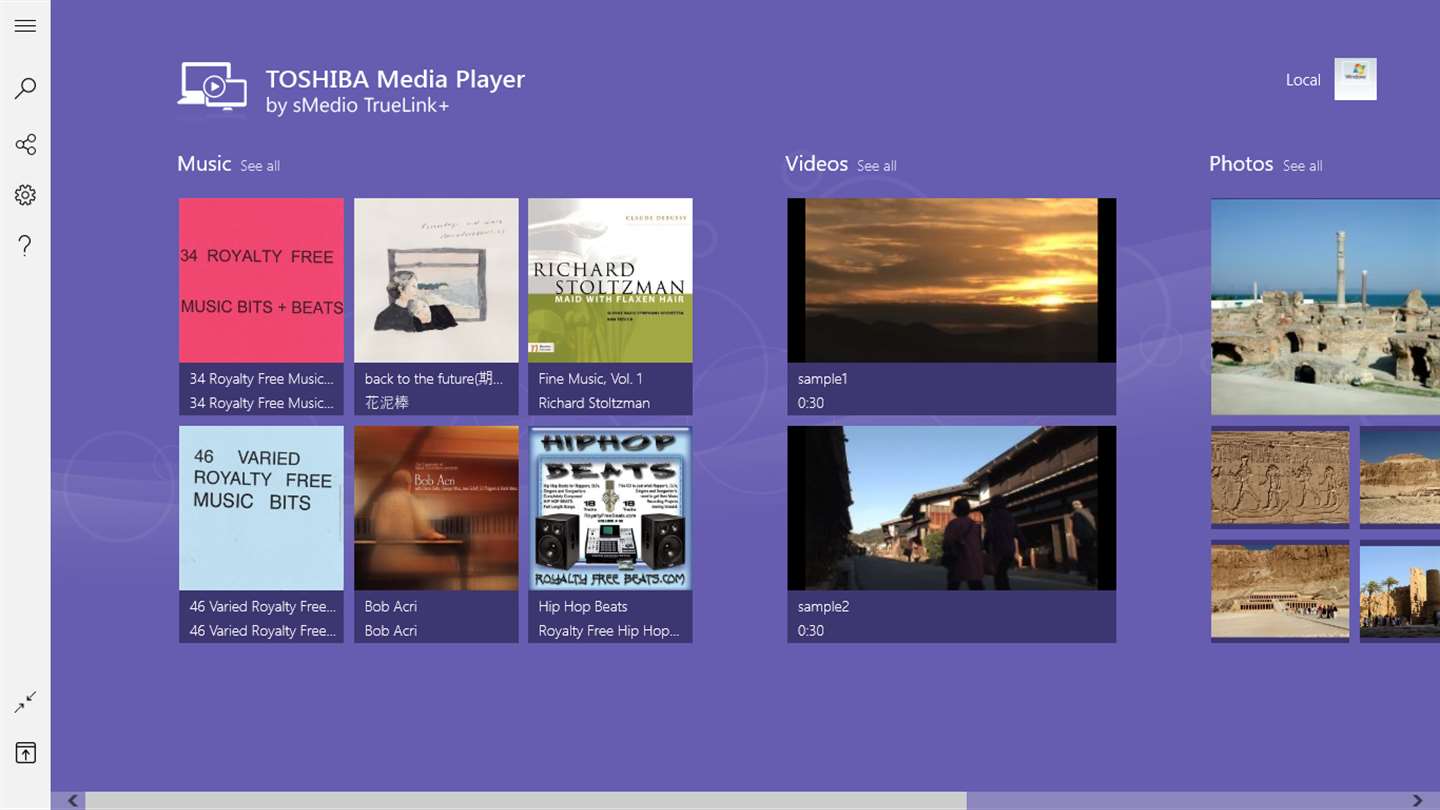Screen dimensions: 1440x810
Task: Open 46 Varied Royalty Free album cover
Action: [261, 508]
